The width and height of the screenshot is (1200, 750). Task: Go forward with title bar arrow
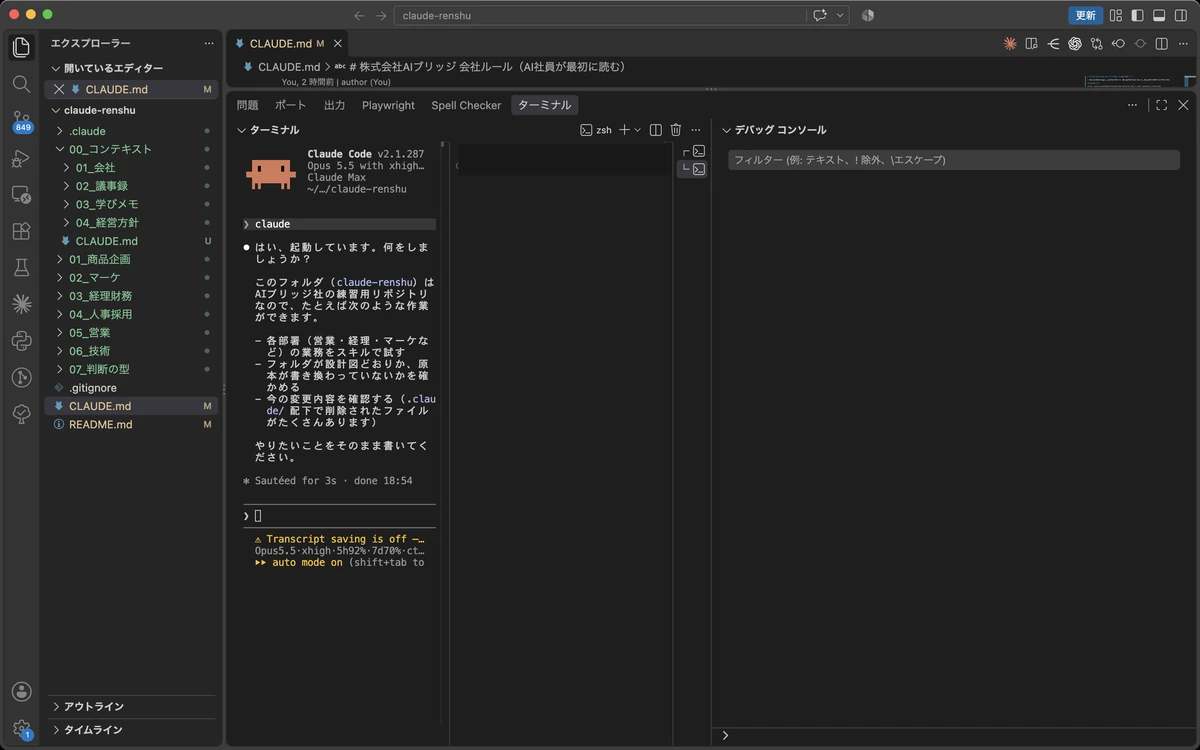[x=381, y=15]
